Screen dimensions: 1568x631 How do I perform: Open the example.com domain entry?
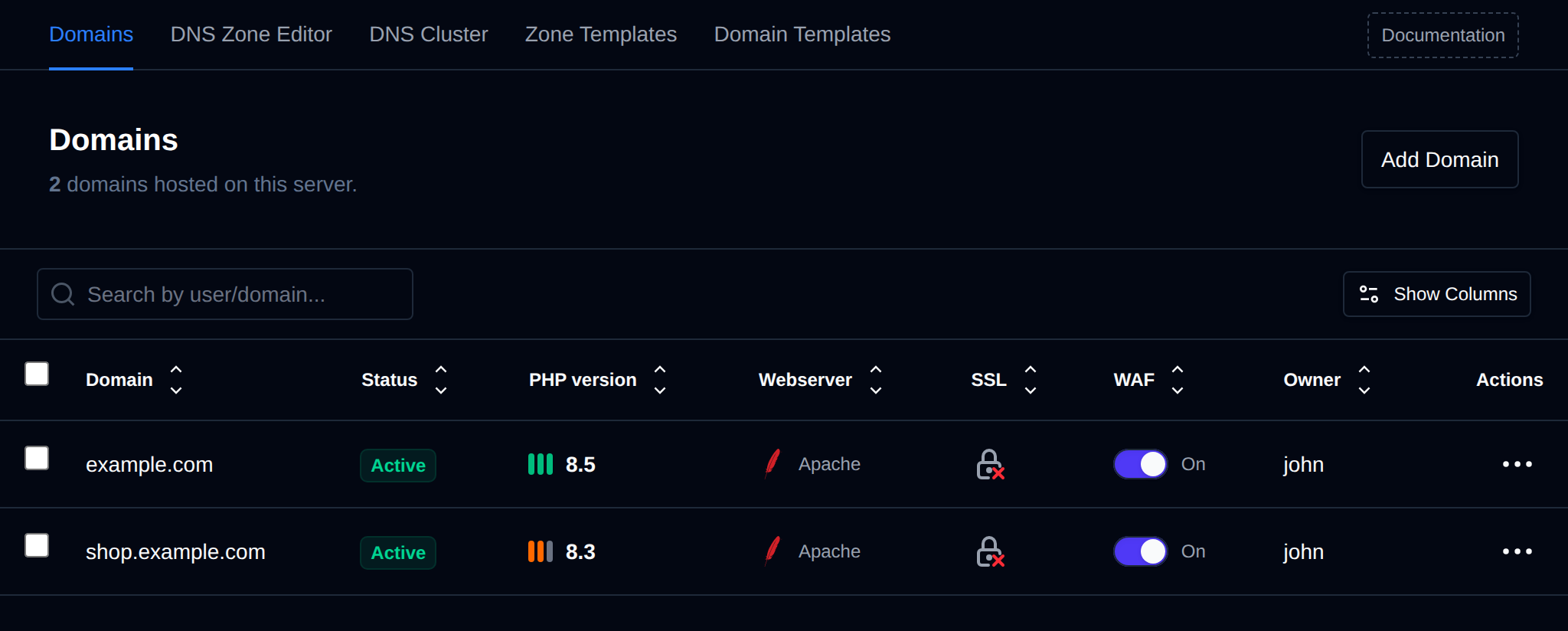[149, 464]
